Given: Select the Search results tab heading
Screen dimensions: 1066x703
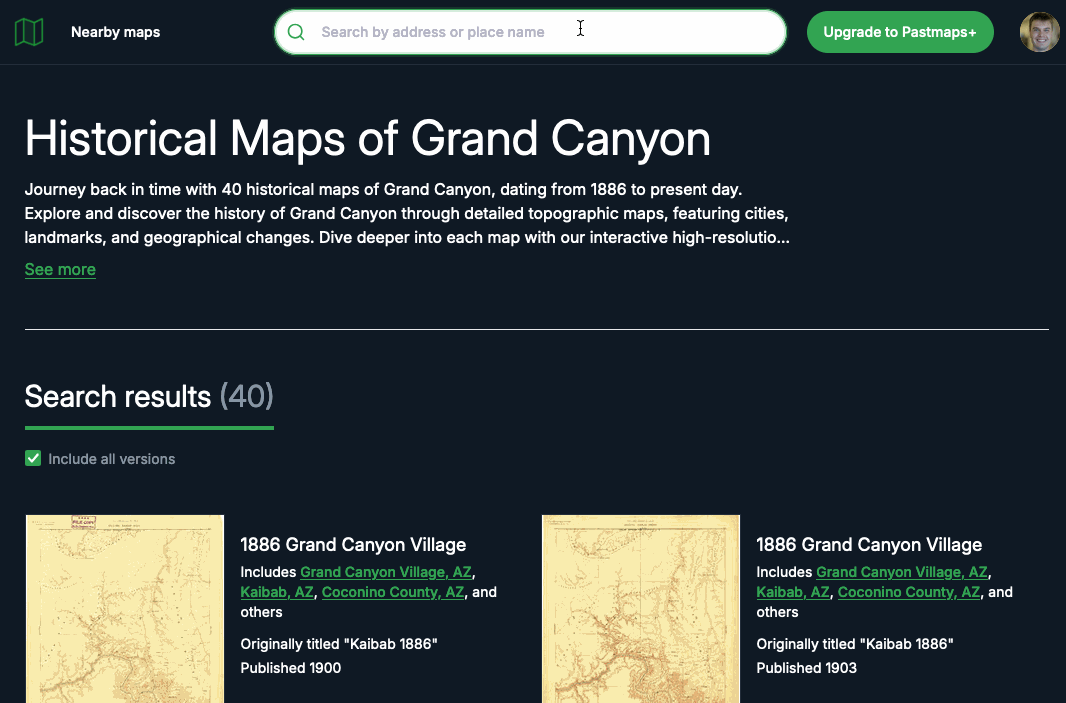Looking at the screenshot, I should pos(148,397).
